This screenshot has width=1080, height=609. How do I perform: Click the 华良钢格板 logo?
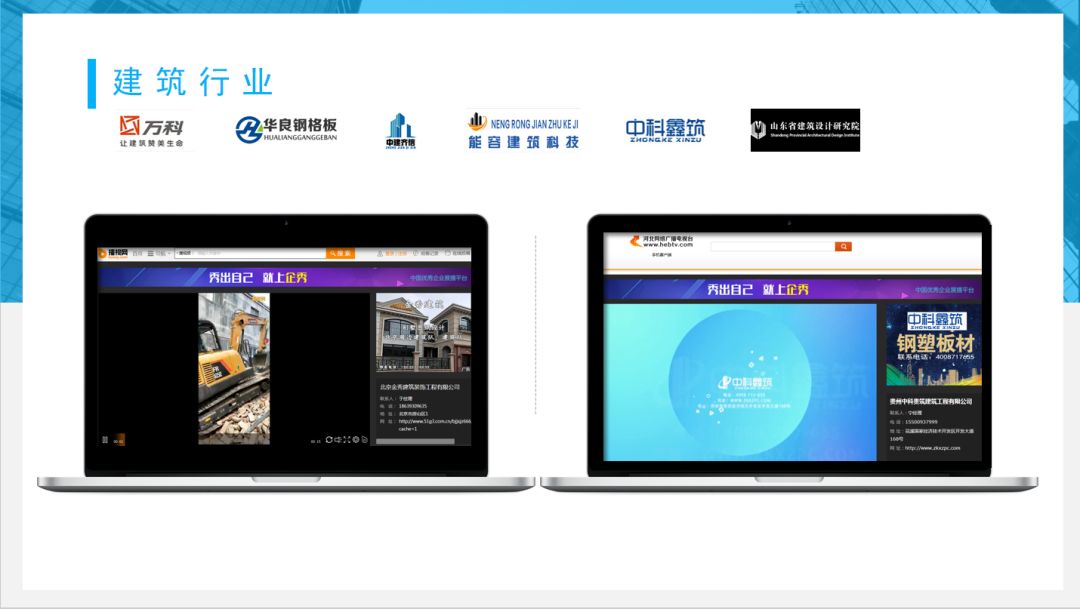click(x=287, y=129)
